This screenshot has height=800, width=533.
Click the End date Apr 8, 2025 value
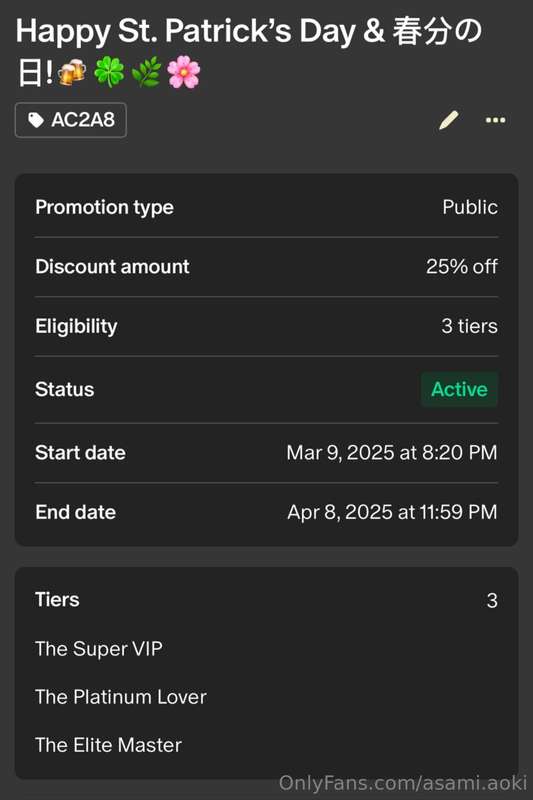coord(392,512)
